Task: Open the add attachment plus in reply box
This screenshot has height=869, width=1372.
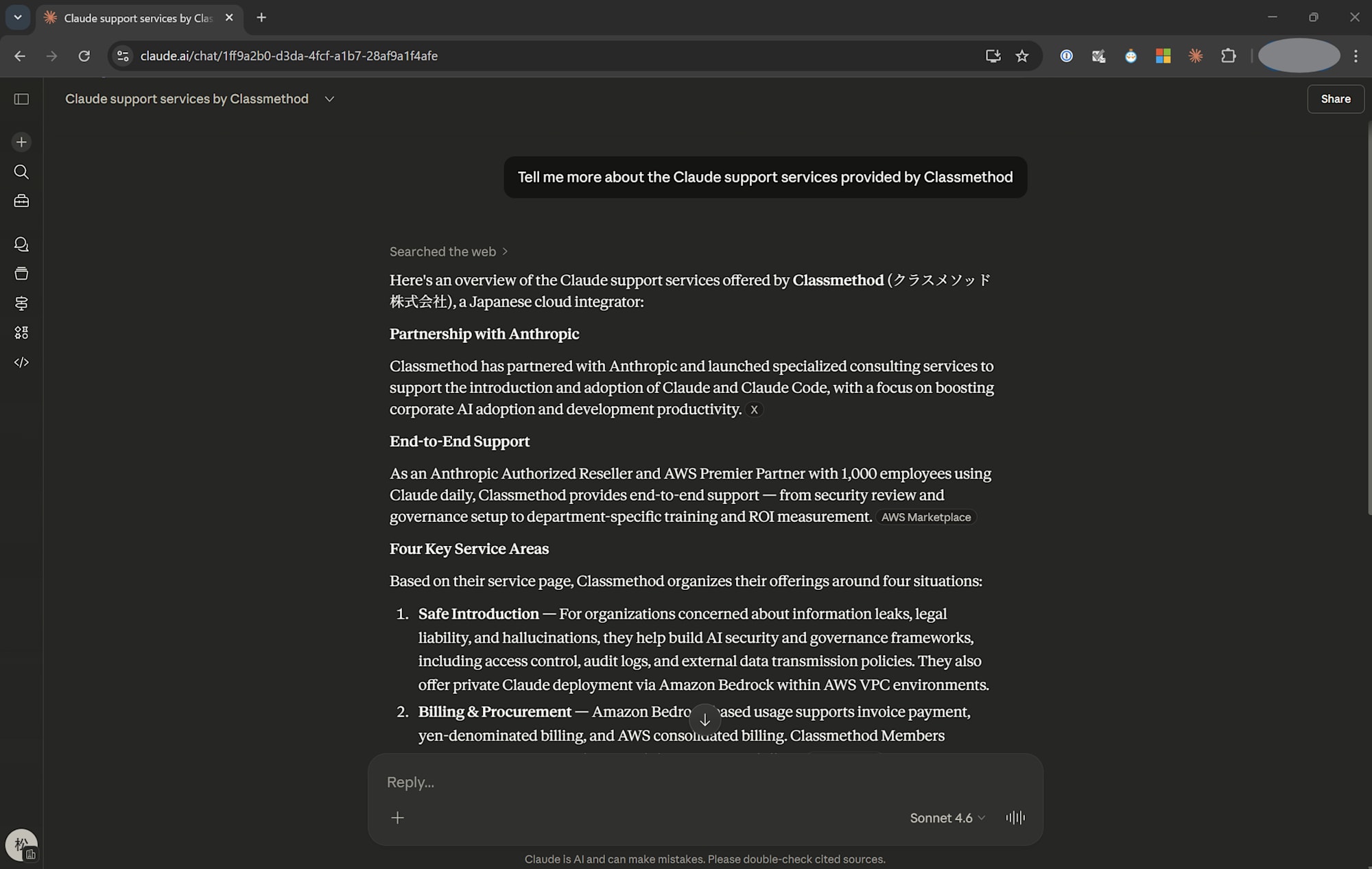Action: tap(397, 818)
